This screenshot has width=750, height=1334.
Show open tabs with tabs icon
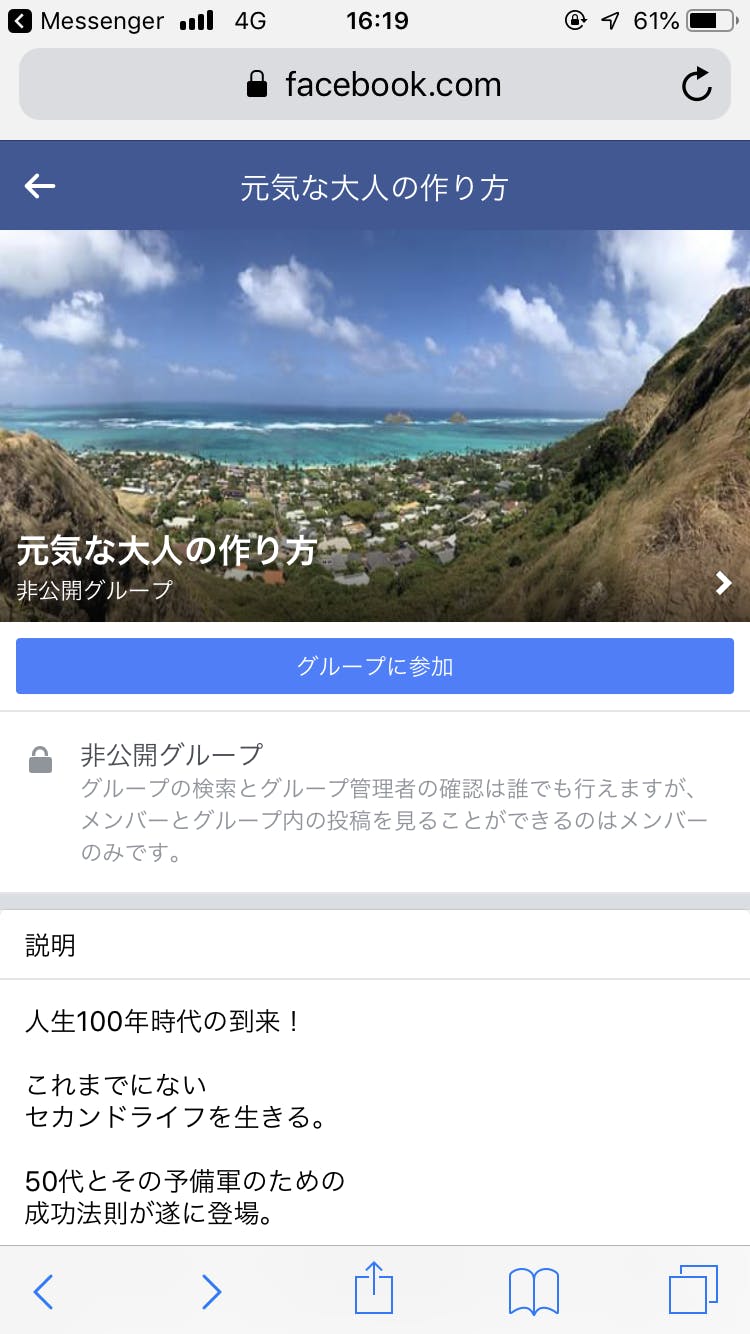click(693, 1290)
